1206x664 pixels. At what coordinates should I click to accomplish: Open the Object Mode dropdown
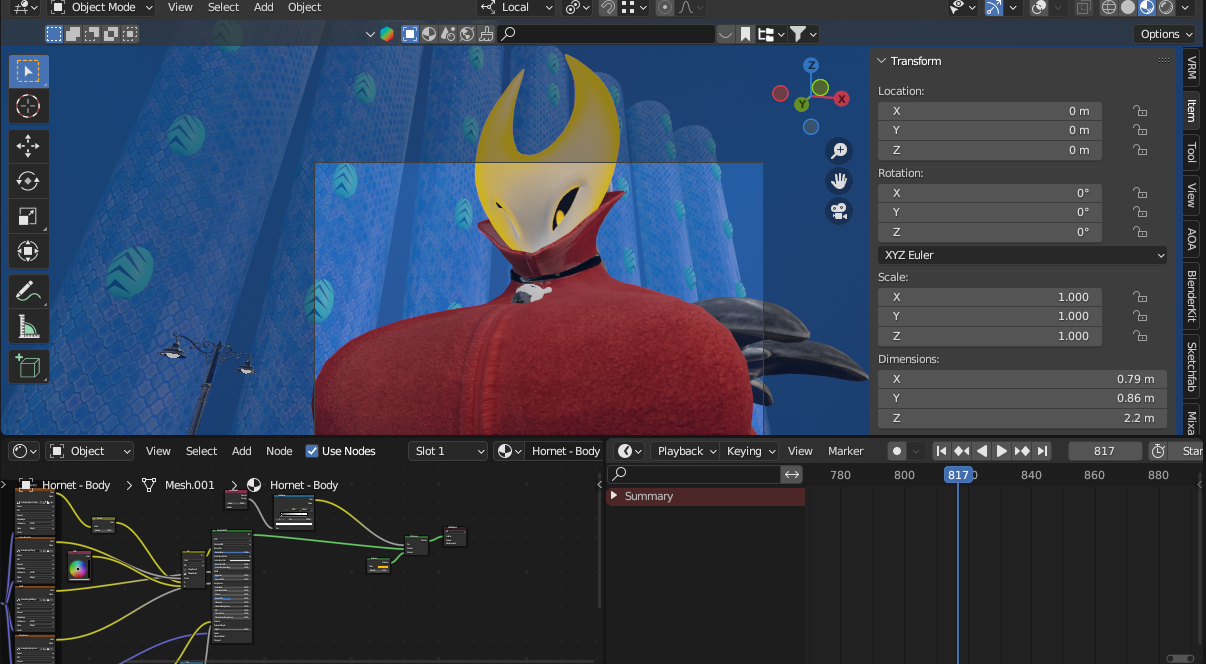click(x=101, y=7)
